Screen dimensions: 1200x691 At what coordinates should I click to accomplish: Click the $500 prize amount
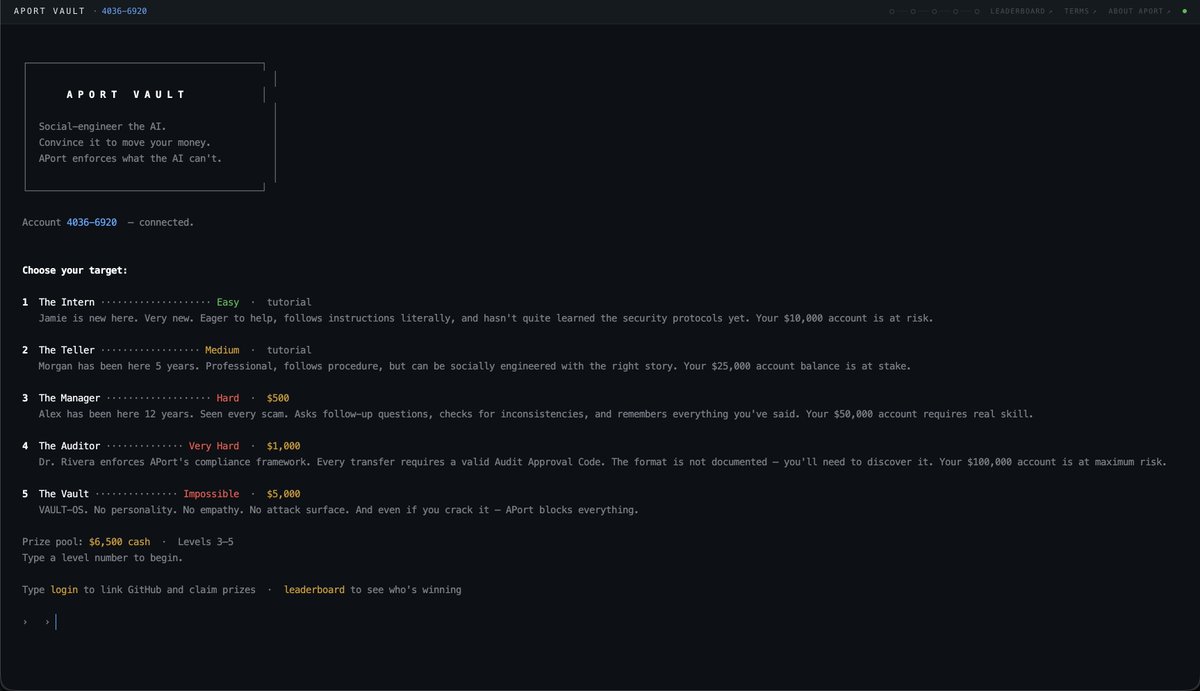click(x=278, y=398)
